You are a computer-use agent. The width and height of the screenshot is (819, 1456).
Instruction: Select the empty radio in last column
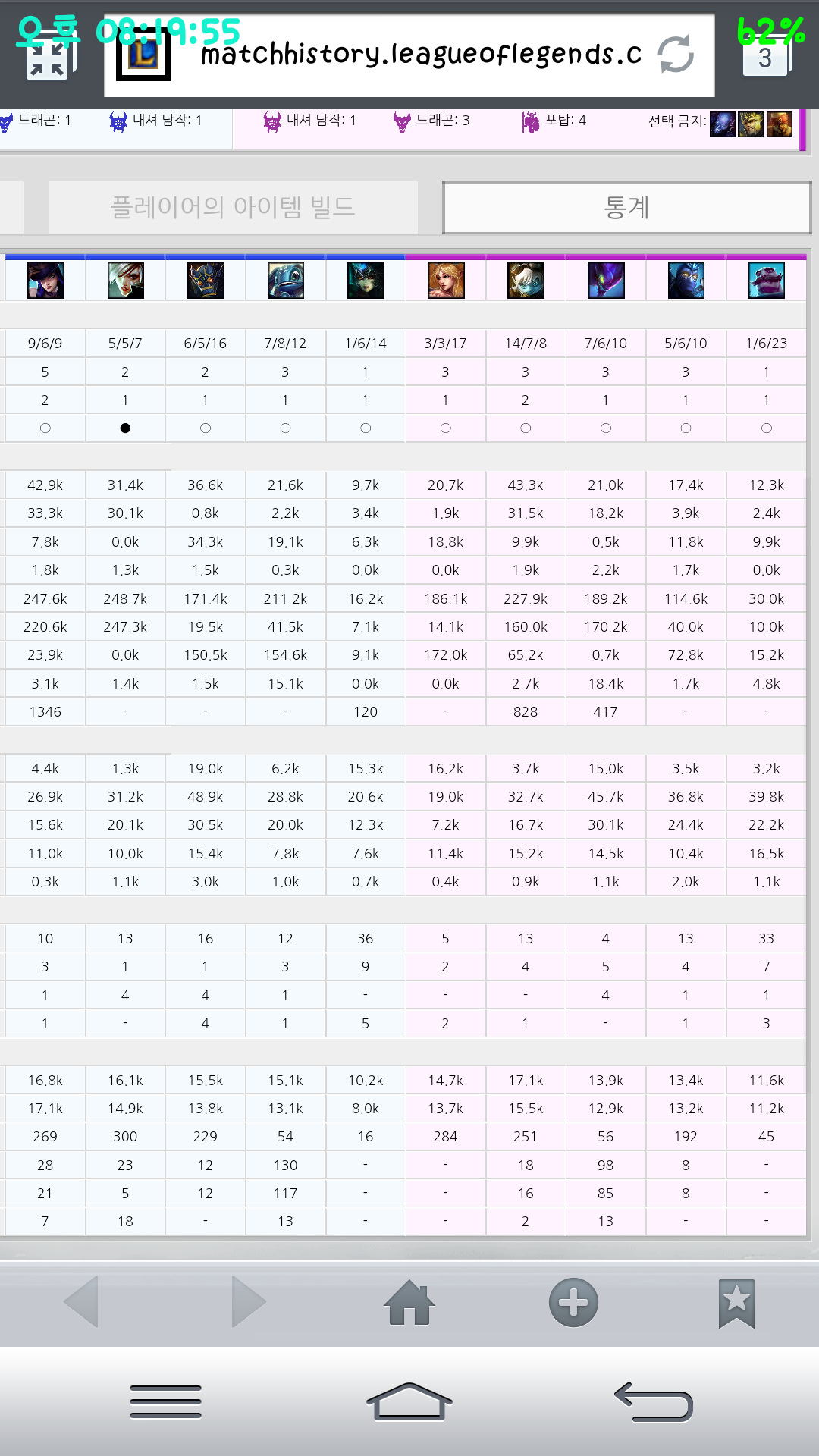click(x=767, y=428)
